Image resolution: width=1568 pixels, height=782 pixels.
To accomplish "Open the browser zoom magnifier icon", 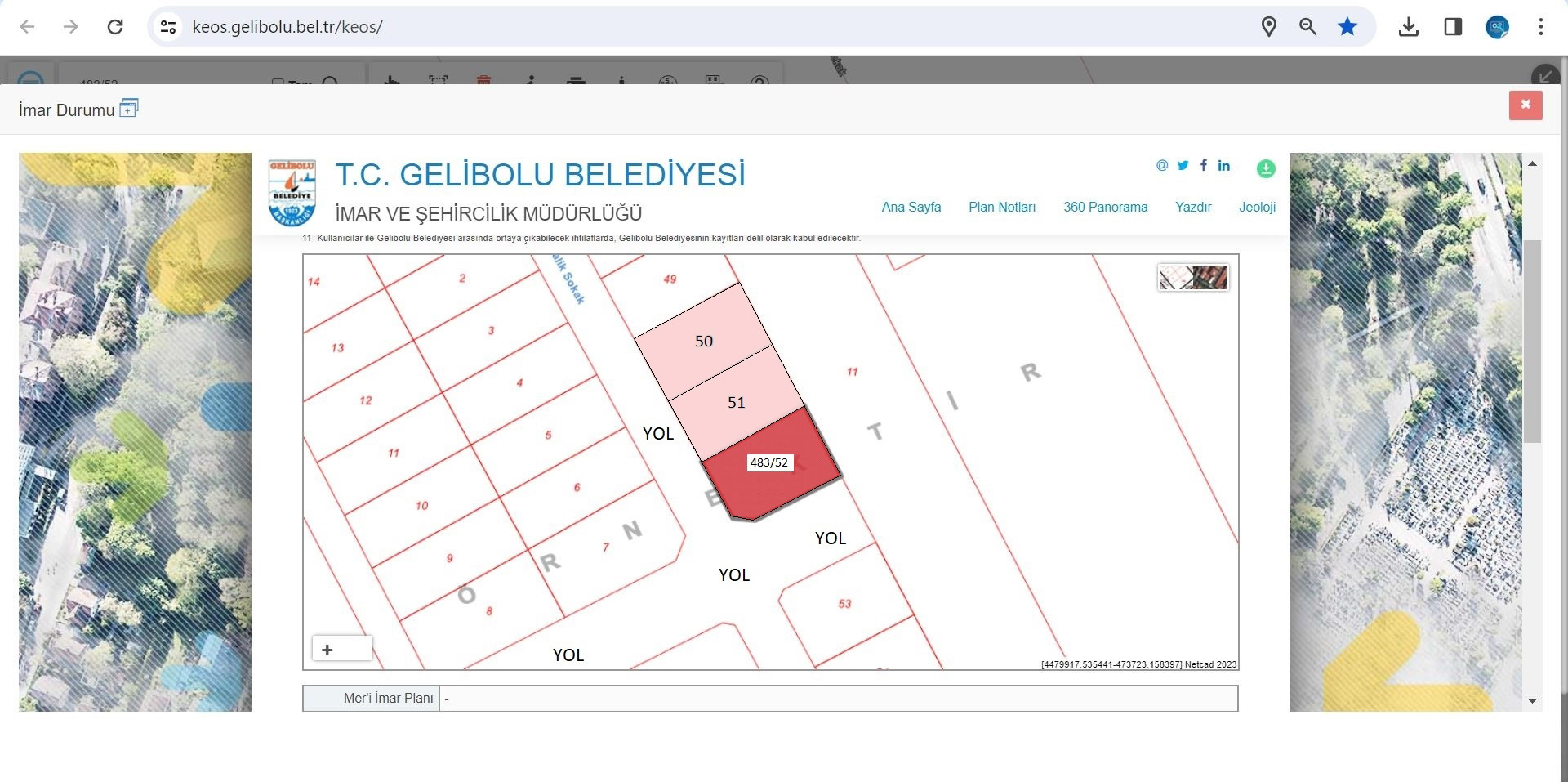I will pos(1307,27).
